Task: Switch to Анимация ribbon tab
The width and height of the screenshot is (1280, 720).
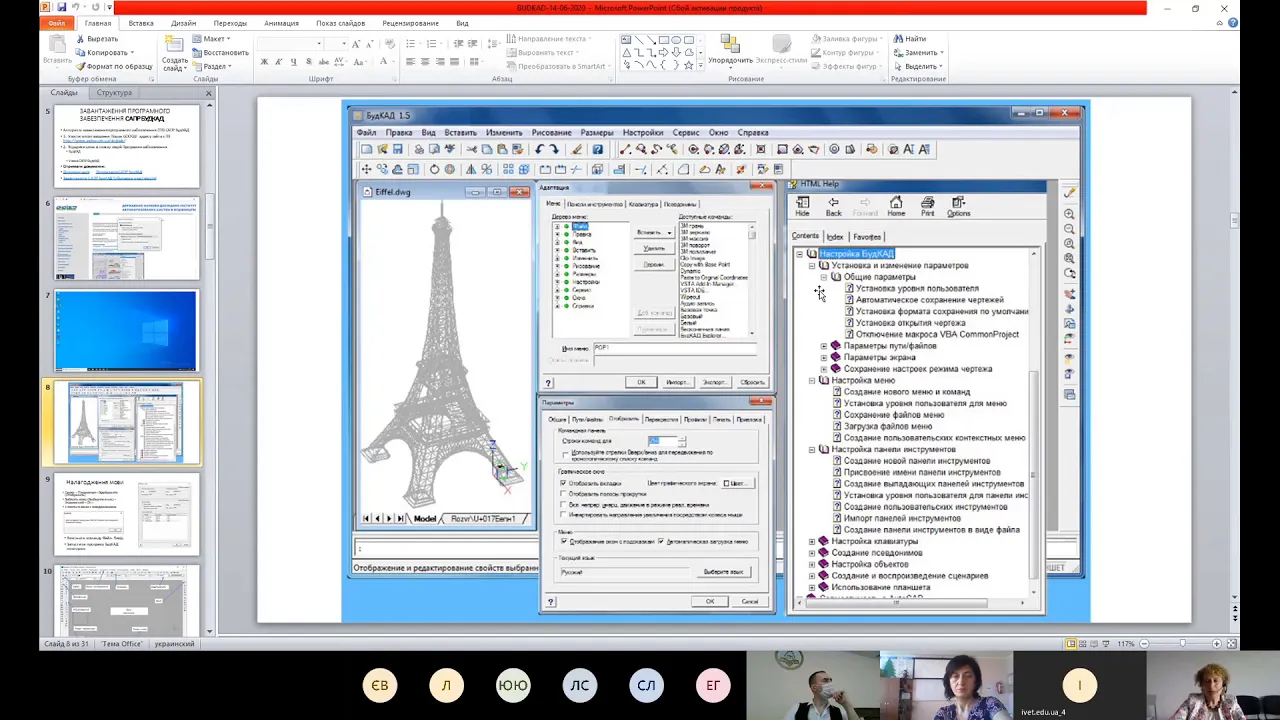Action: 281,23
